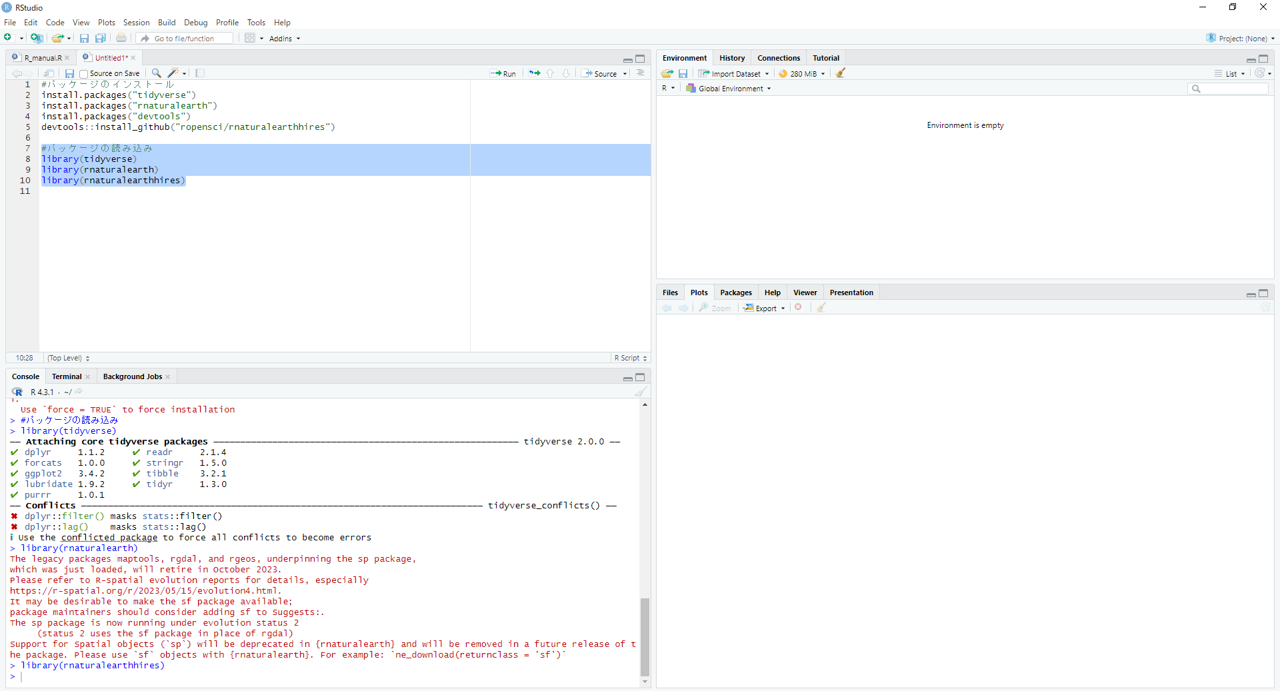
Task: Expand the Import Dataset dropdown
Action: tap(735, 73)
